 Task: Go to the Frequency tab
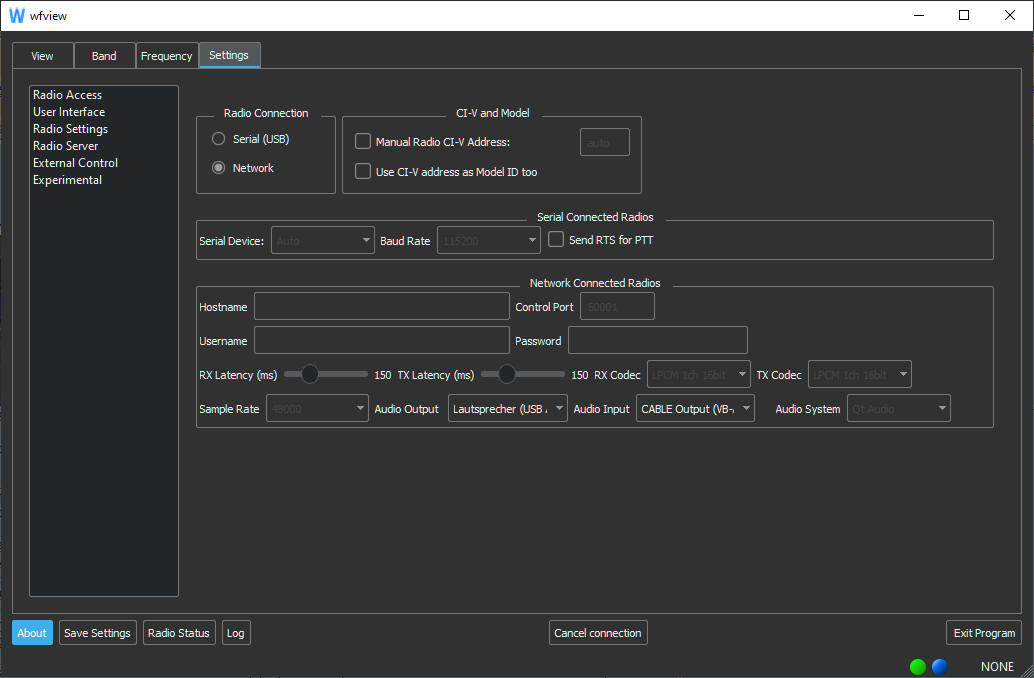click(x=166, y=56)
